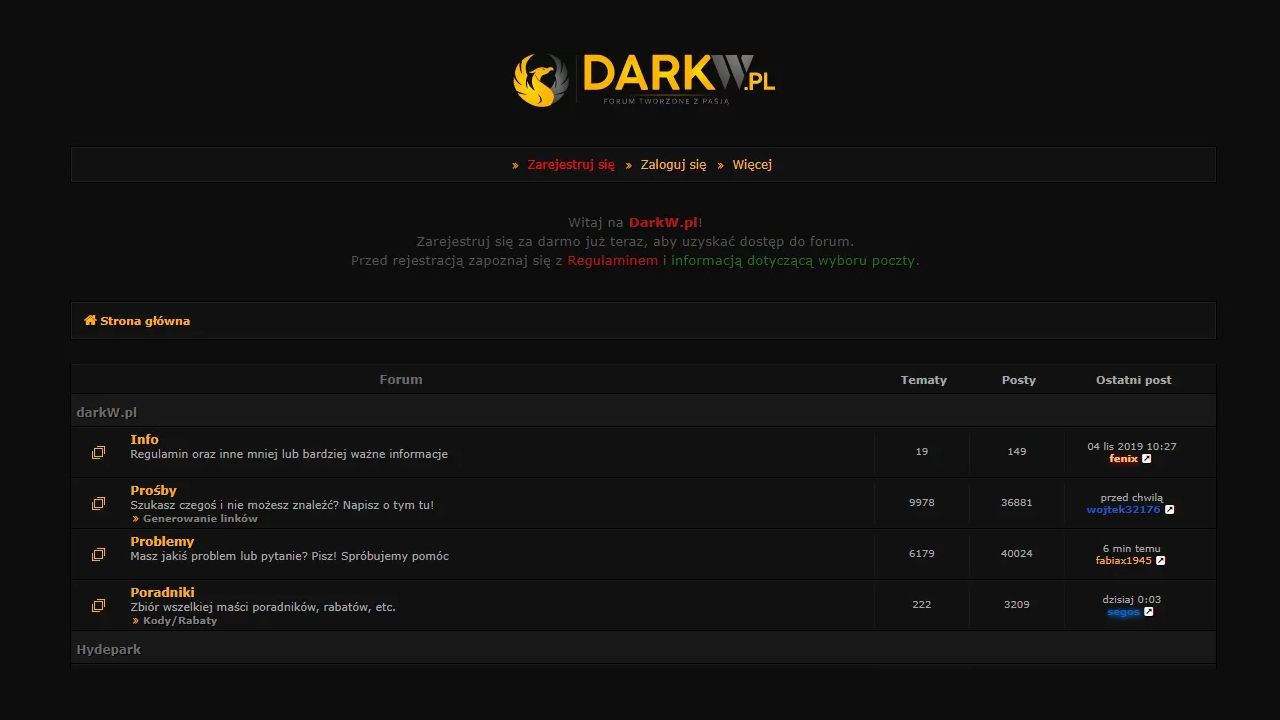Click post count 36881 for Prośby
Viewport: 1280px width, 720px height.
click(x=1017, y=503)
